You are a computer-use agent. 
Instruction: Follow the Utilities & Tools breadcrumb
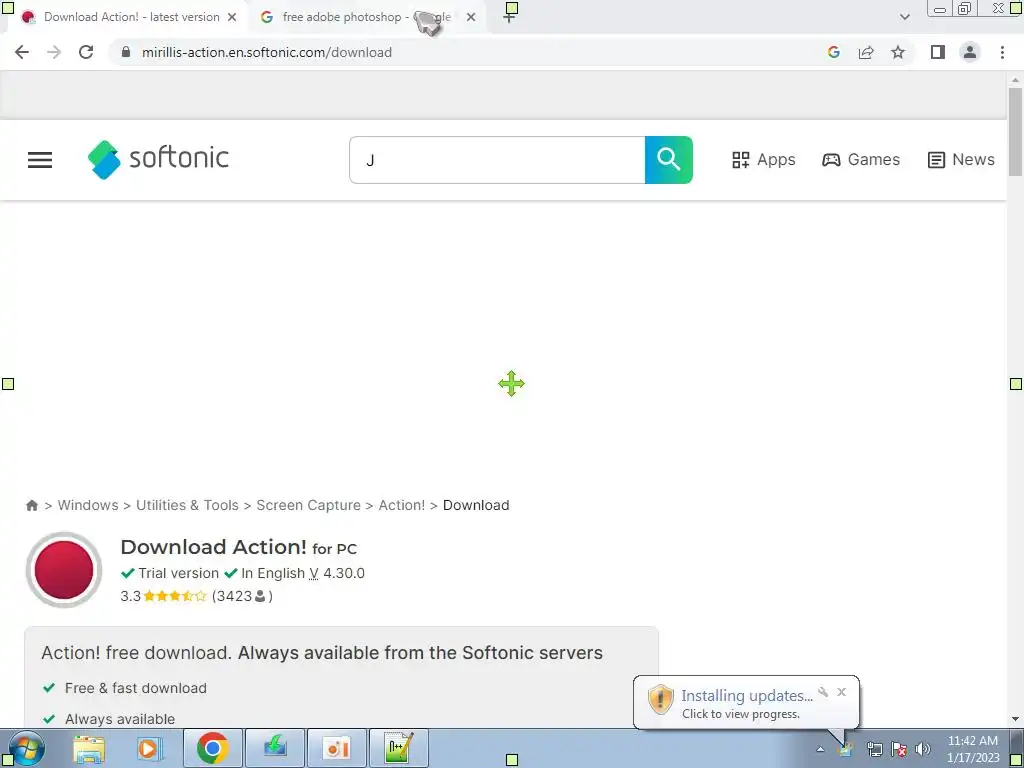click(187, 505)
